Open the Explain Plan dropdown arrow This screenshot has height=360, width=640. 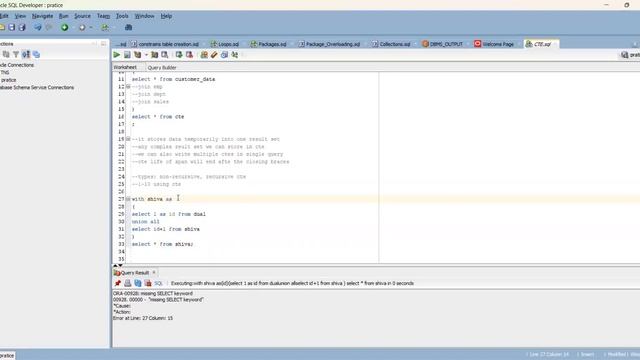(x=146, y=55)
